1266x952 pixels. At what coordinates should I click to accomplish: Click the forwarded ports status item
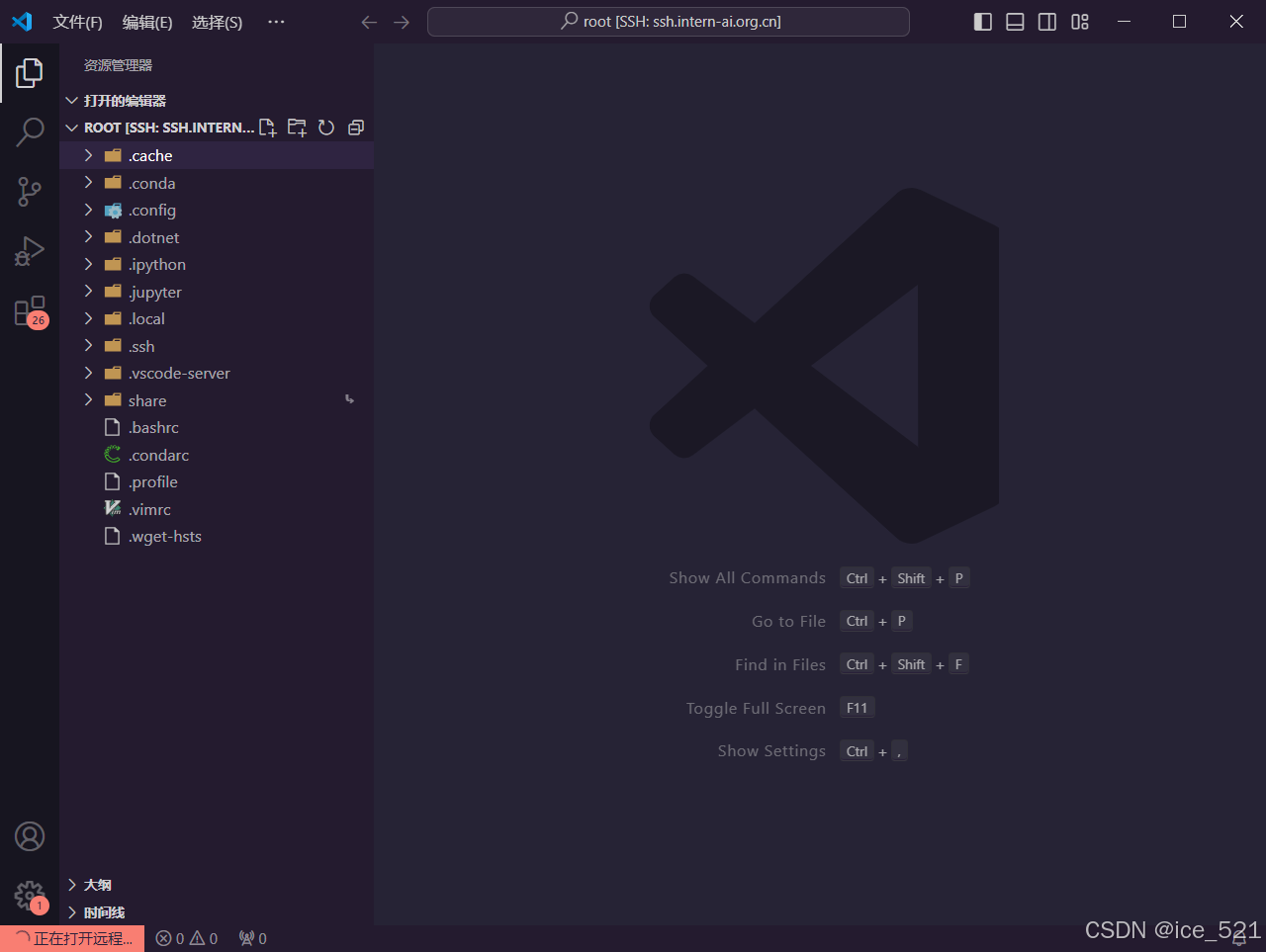coord(252,938)
